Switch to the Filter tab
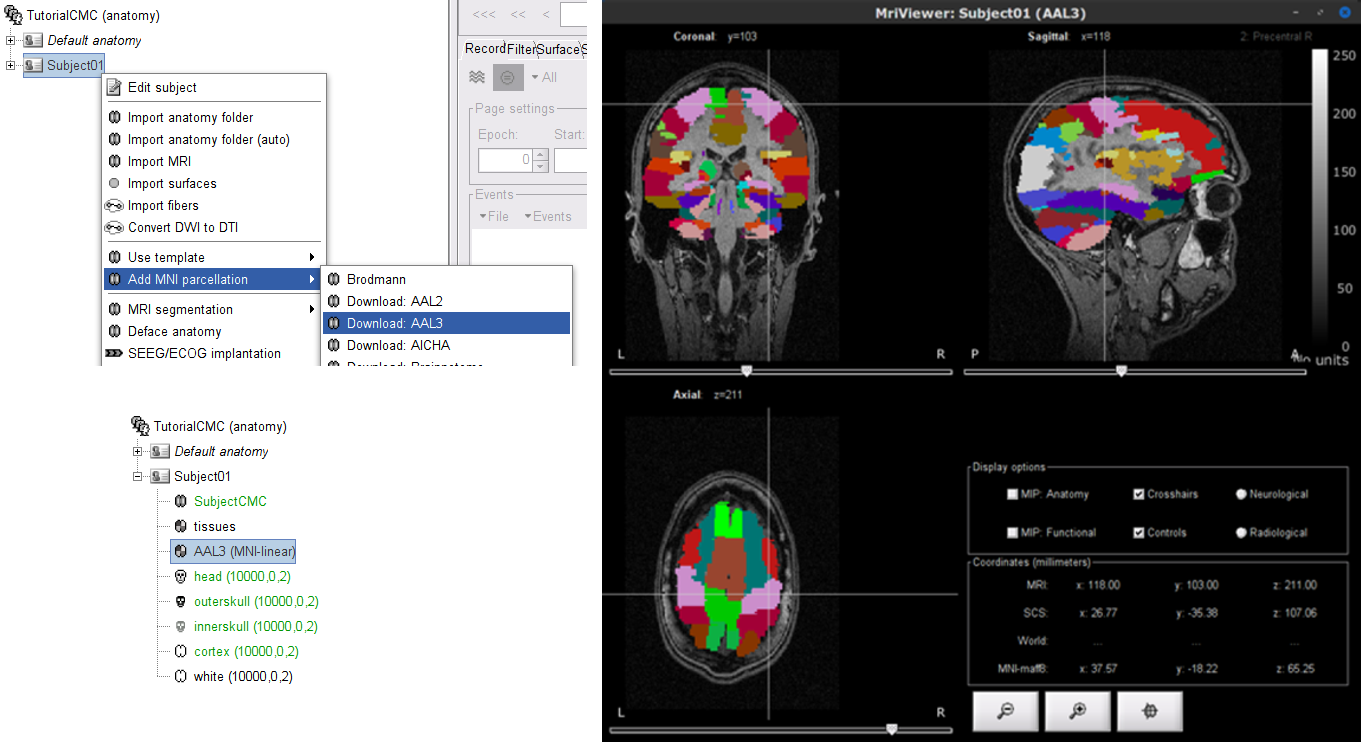The image size is (1361, 742). 521,49
